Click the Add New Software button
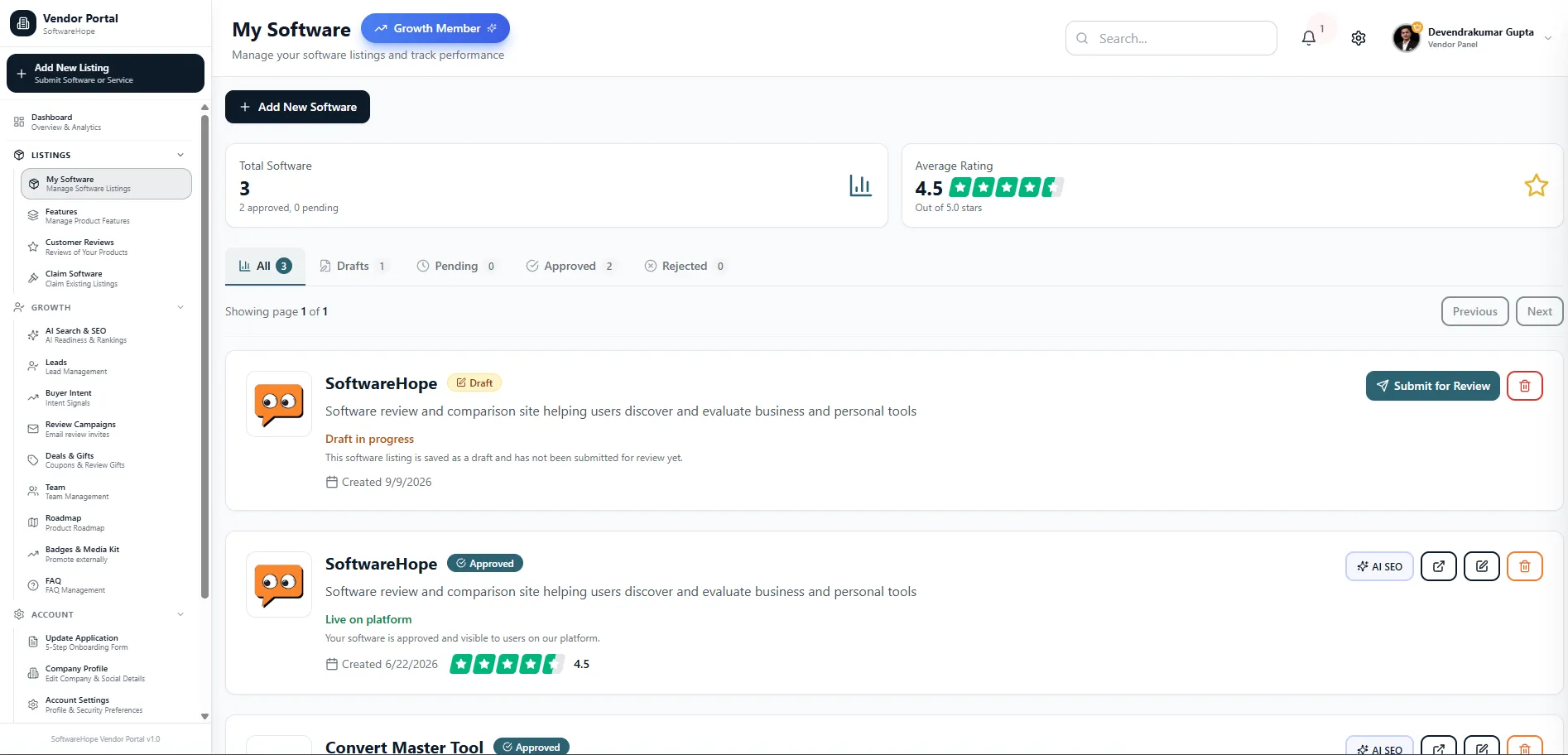The width and height of the screenshot is (1568, 755). [297, 107]
